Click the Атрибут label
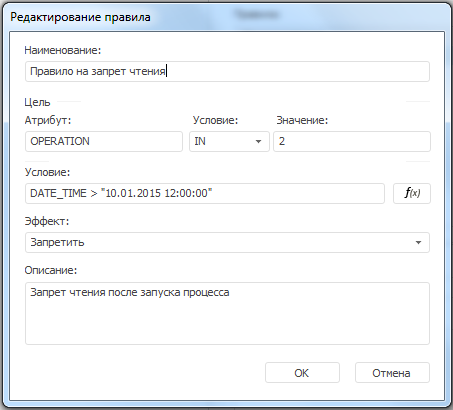The image size is (453, 410). click(x=48, y=120)
